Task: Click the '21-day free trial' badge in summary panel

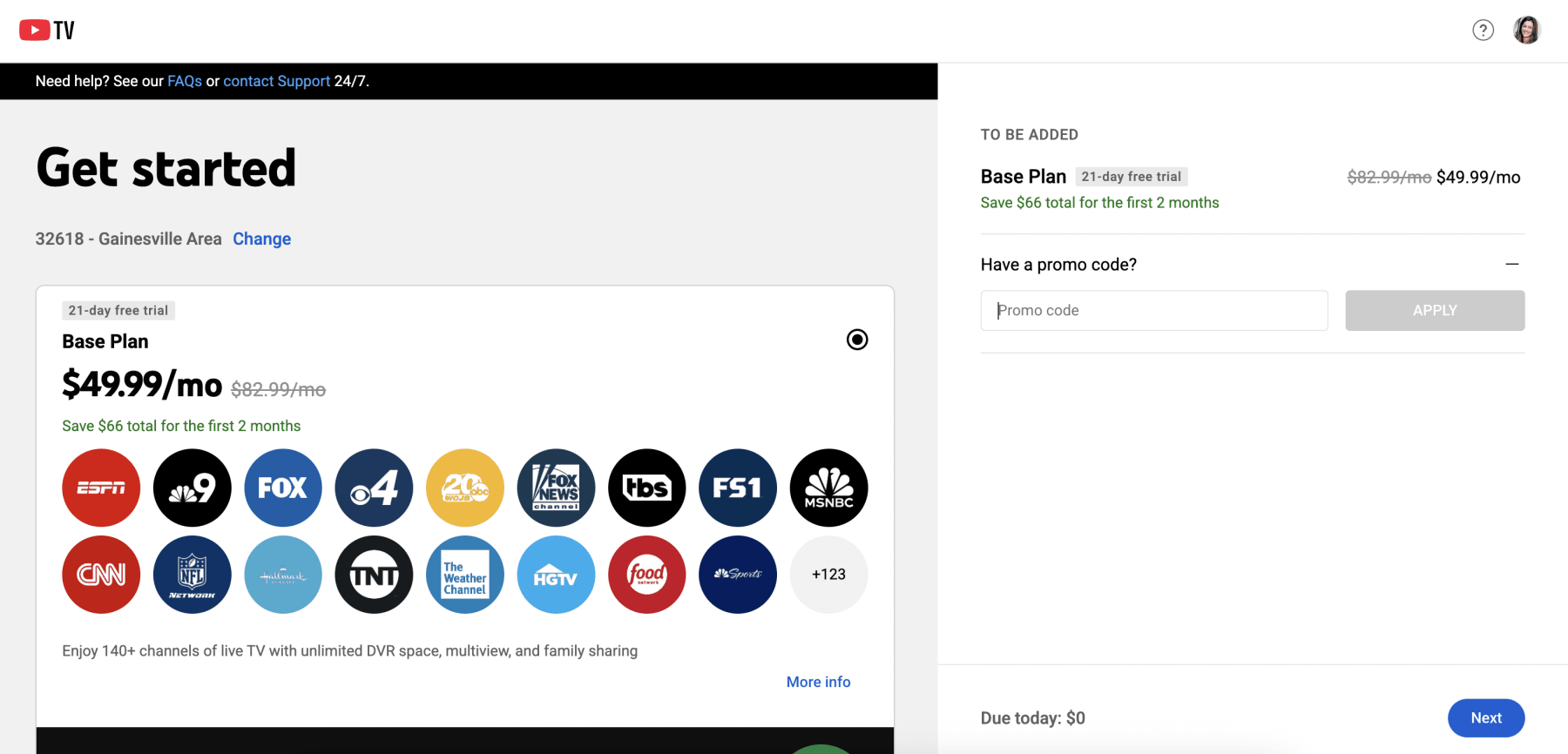Action: tap(1132, 177)
